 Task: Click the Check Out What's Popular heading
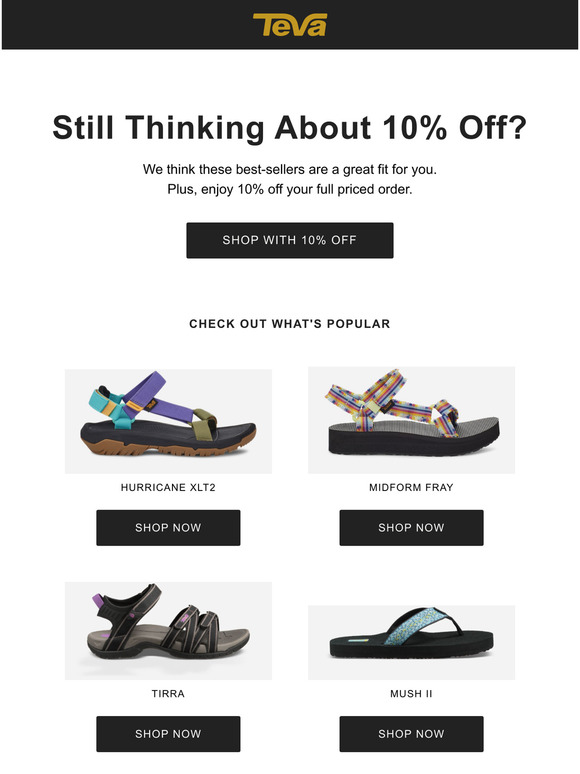pos(290,324)
